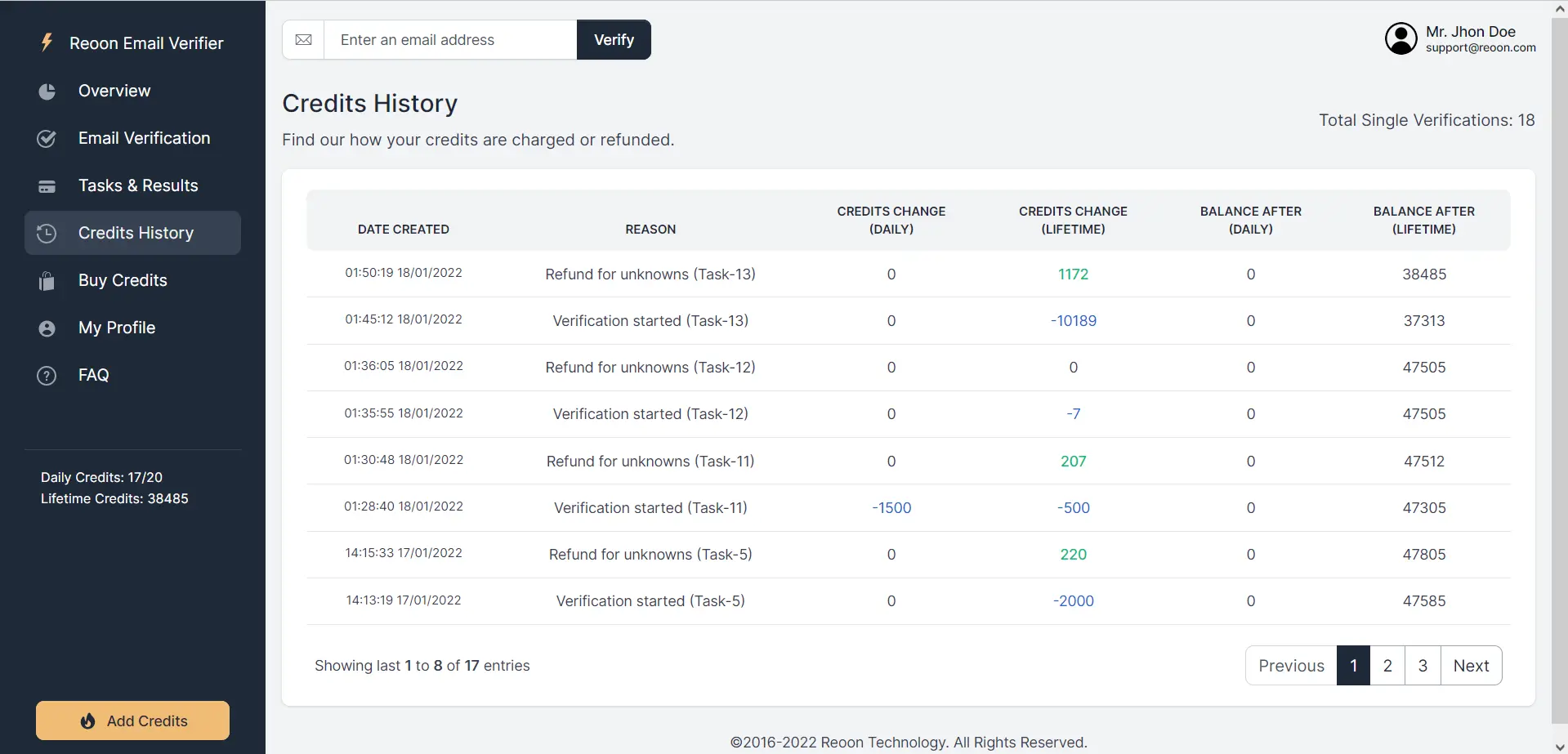Click the Mr. Jhon Doe account name

coord(1471,32)
